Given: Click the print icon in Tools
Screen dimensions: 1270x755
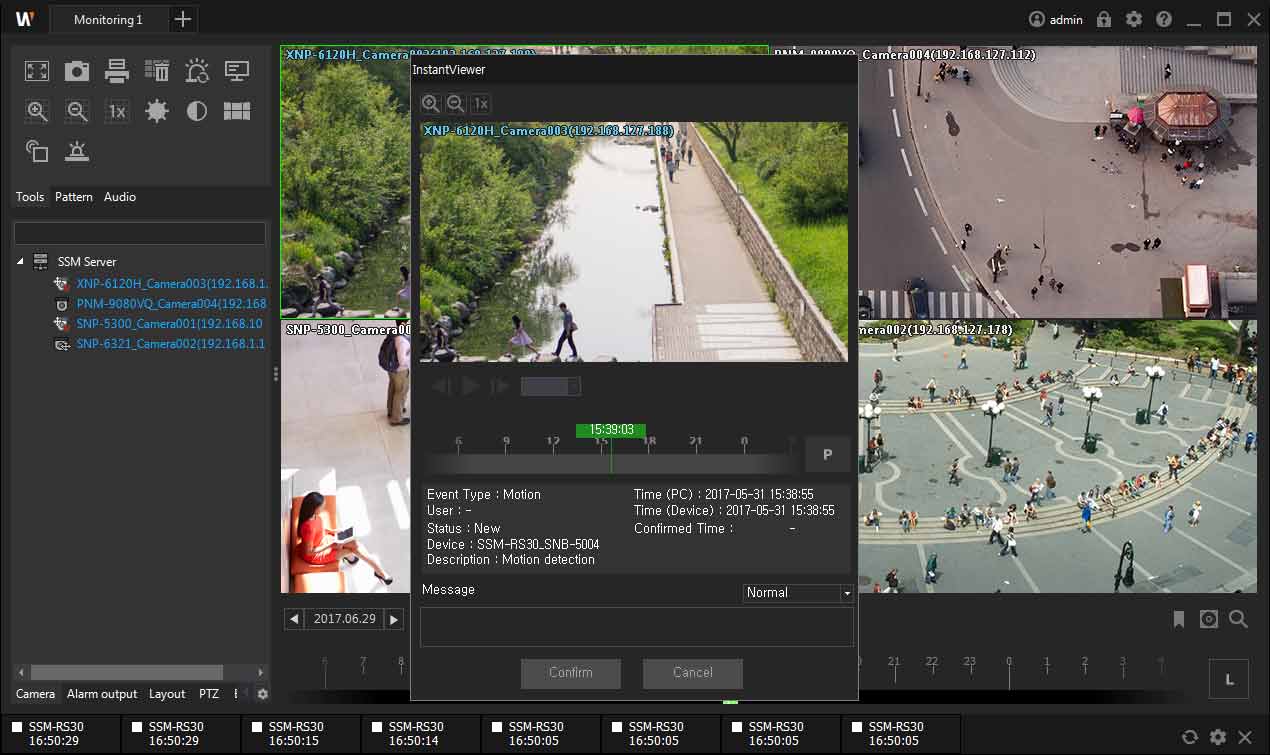Looking at the screenshot, I should pyautogui.click(x=117, y=71).
